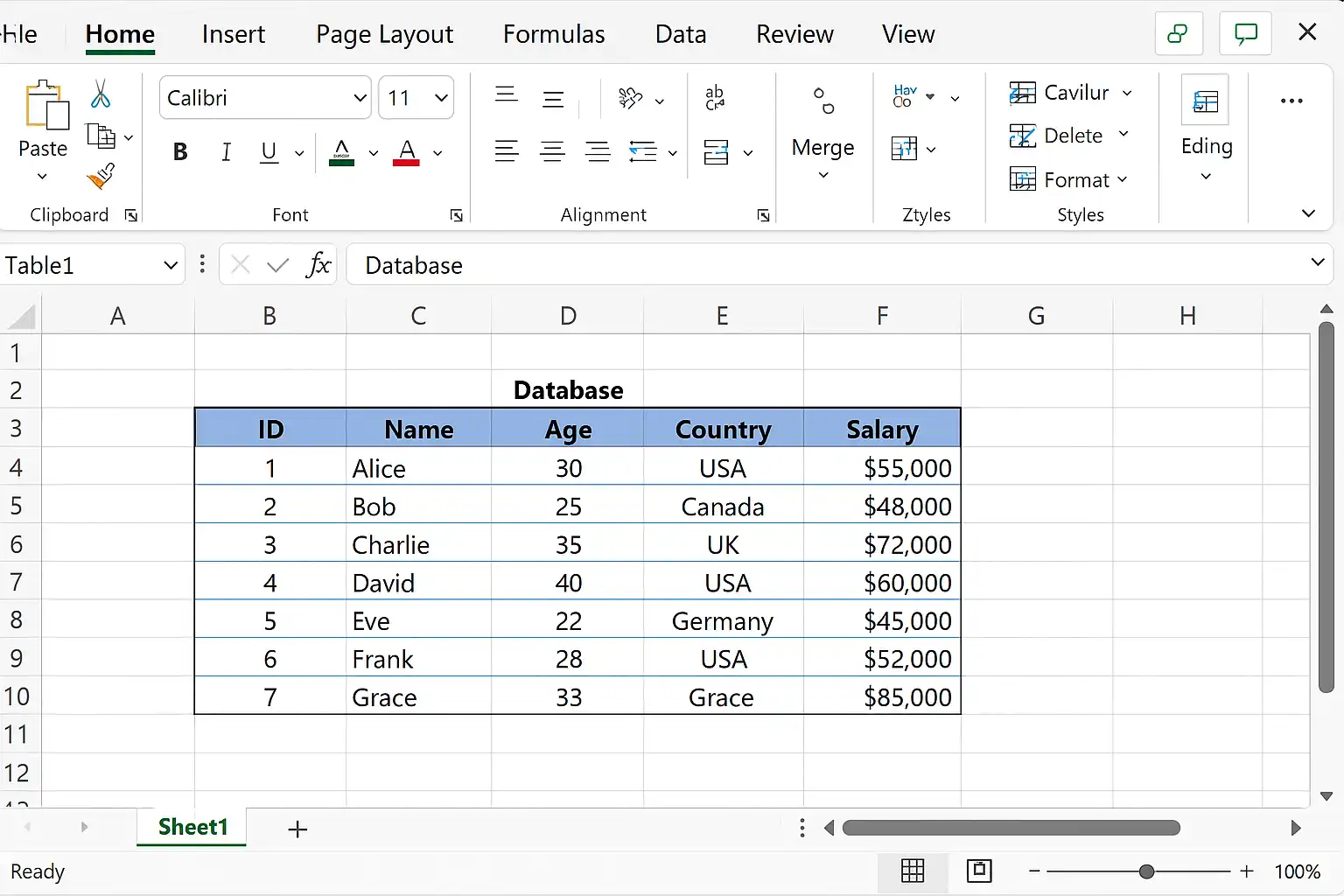Click the Cut scissors icon
The image size is (1344, 896).
click(x=101, y=94)
